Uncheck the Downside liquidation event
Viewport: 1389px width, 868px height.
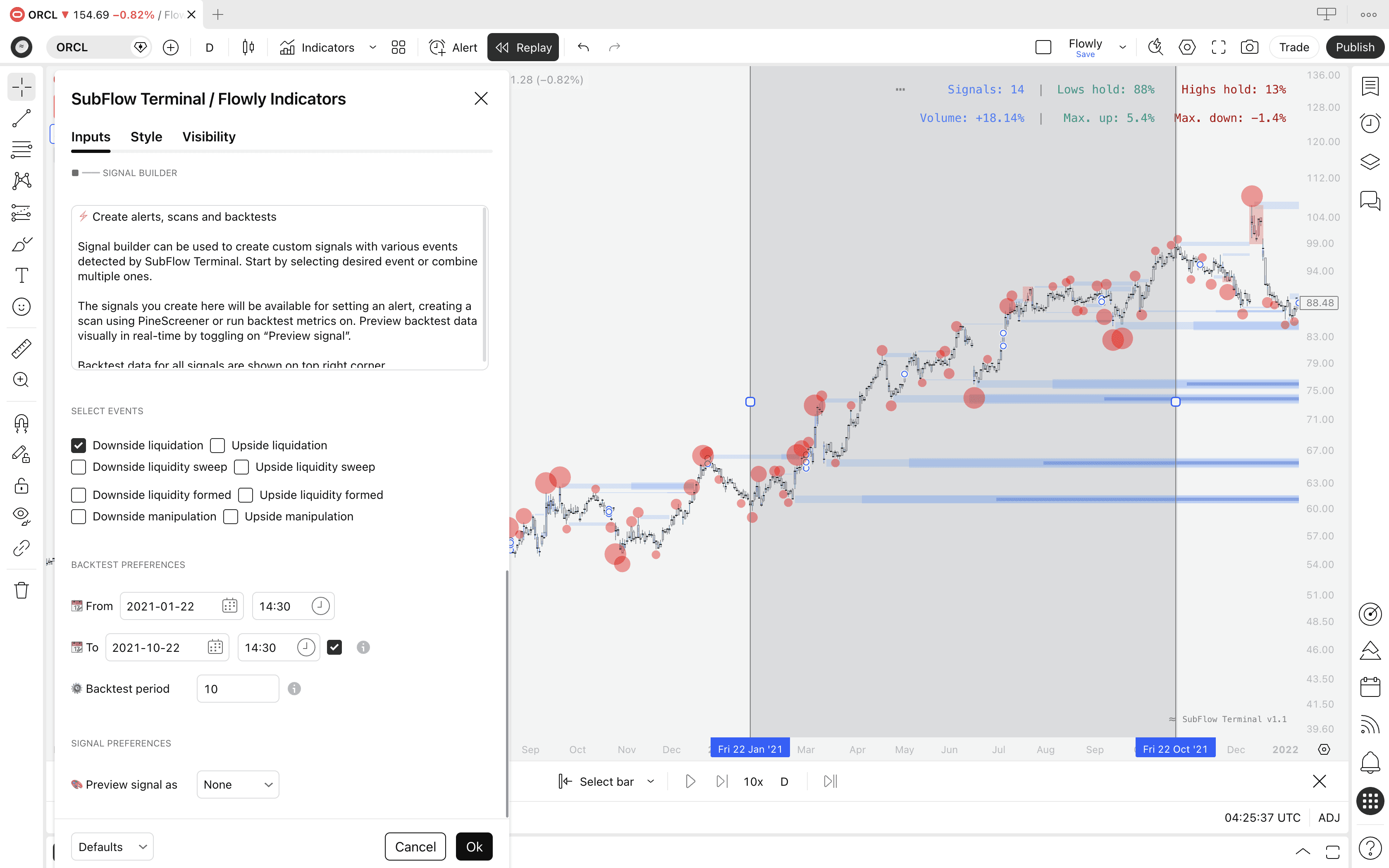[78, 445]
